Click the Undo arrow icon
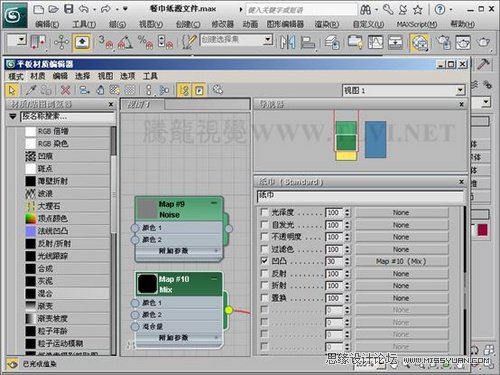Viewport: 500px width, 375px height. [x=84, y=9]
